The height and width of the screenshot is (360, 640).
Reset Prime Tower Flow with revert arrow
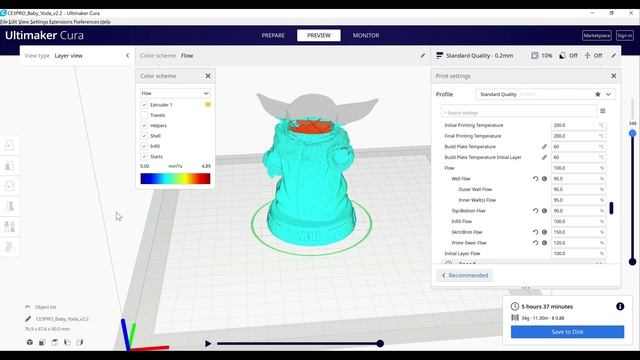(536, 242)
